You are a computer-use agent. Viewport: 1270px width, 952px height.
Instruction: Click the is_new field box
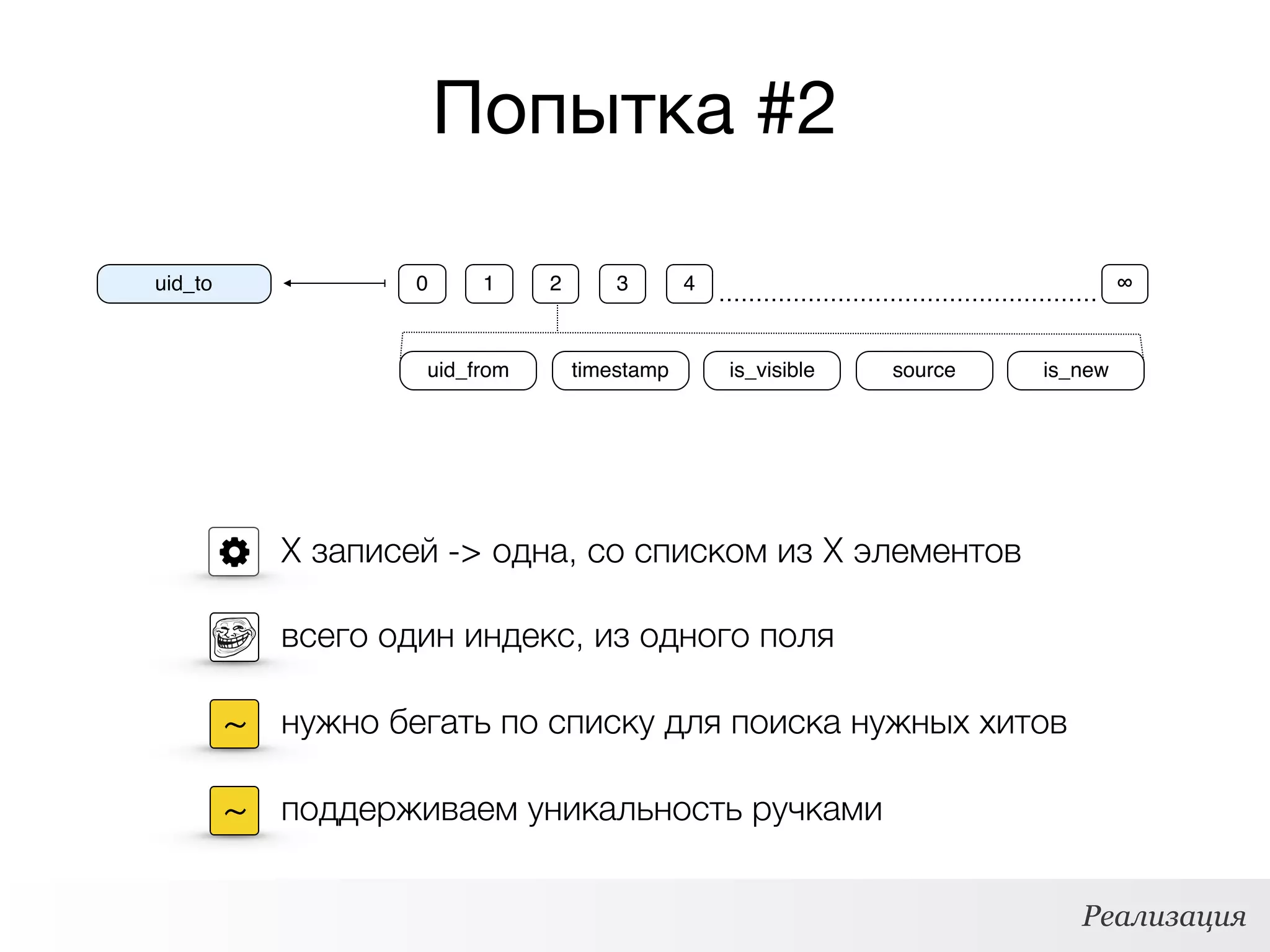tap(1076, 371)
